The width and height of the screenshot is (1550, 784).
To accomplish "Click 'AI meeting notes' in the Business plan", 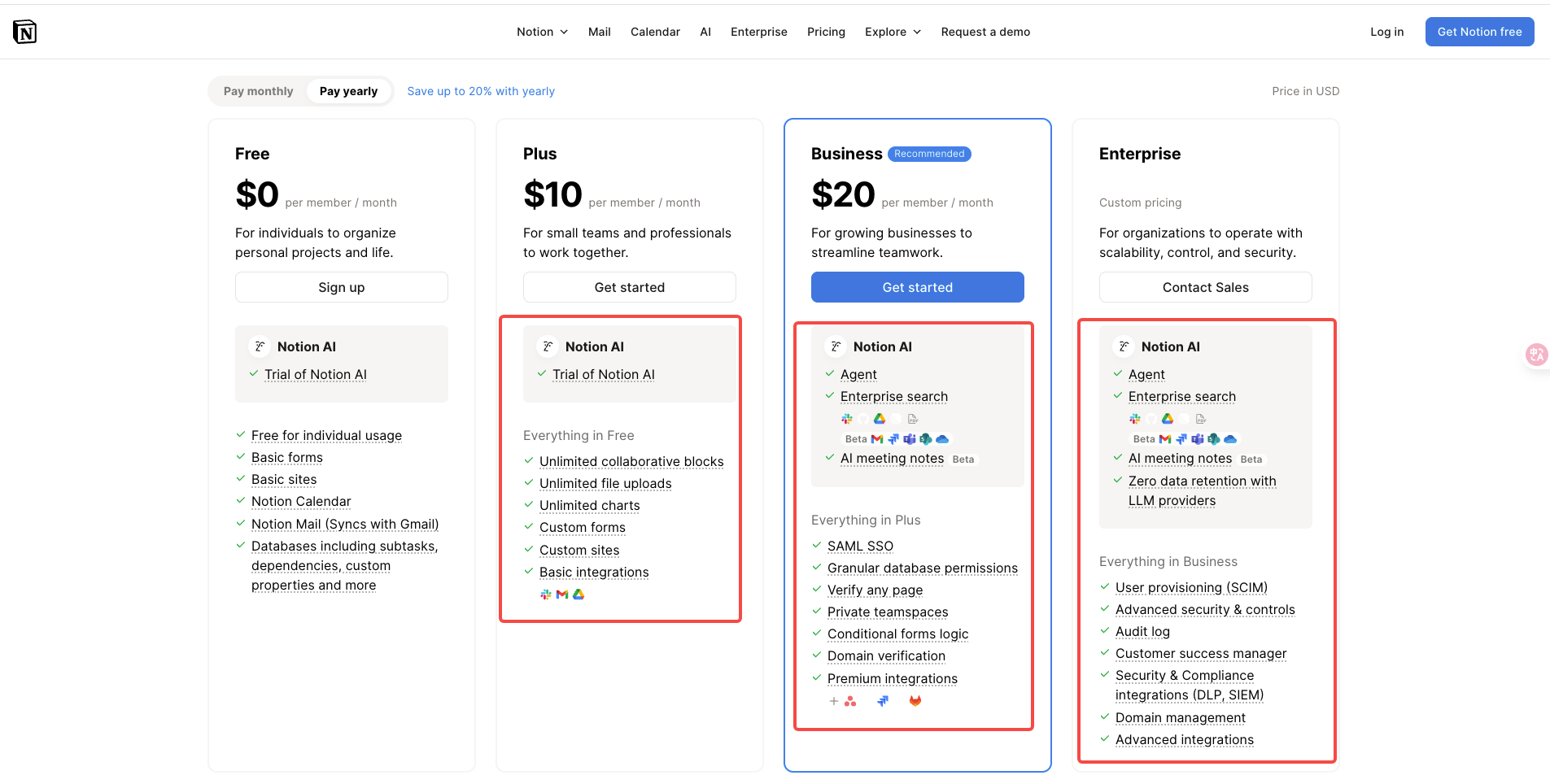I will pyautogui.click(x=892, y=459).
